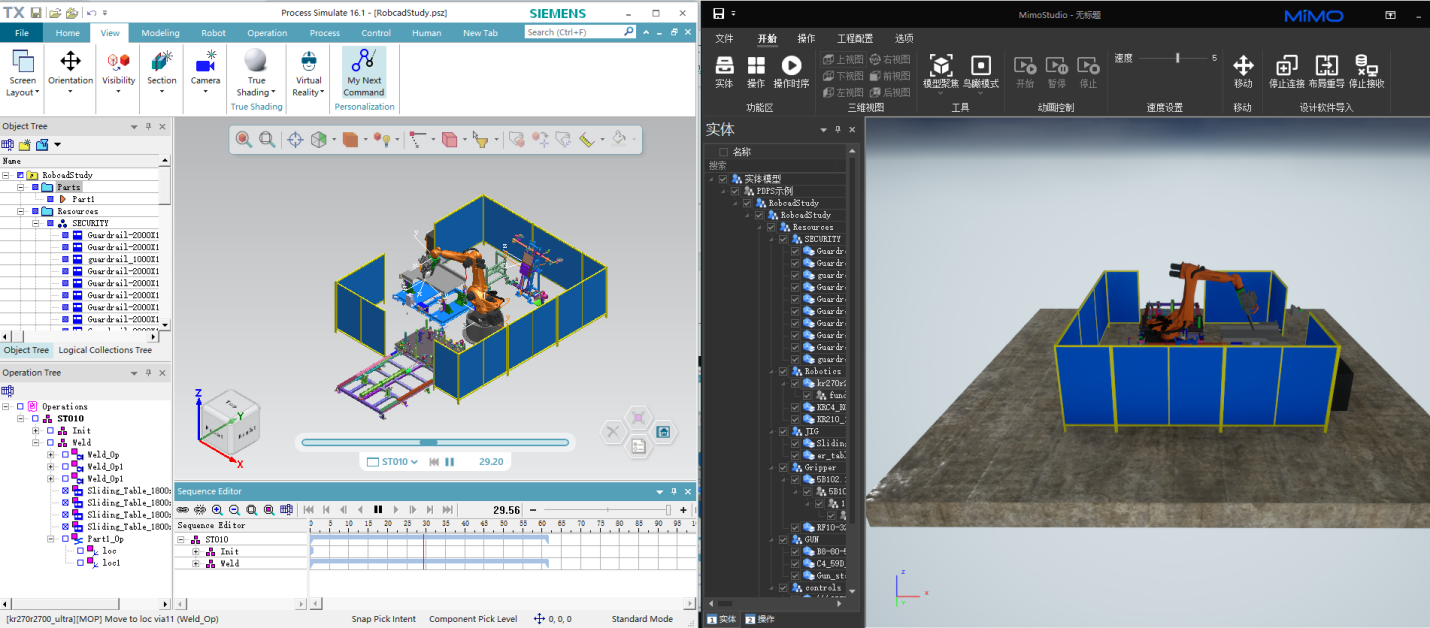Click the Section tool icon

tap(161, 62)
